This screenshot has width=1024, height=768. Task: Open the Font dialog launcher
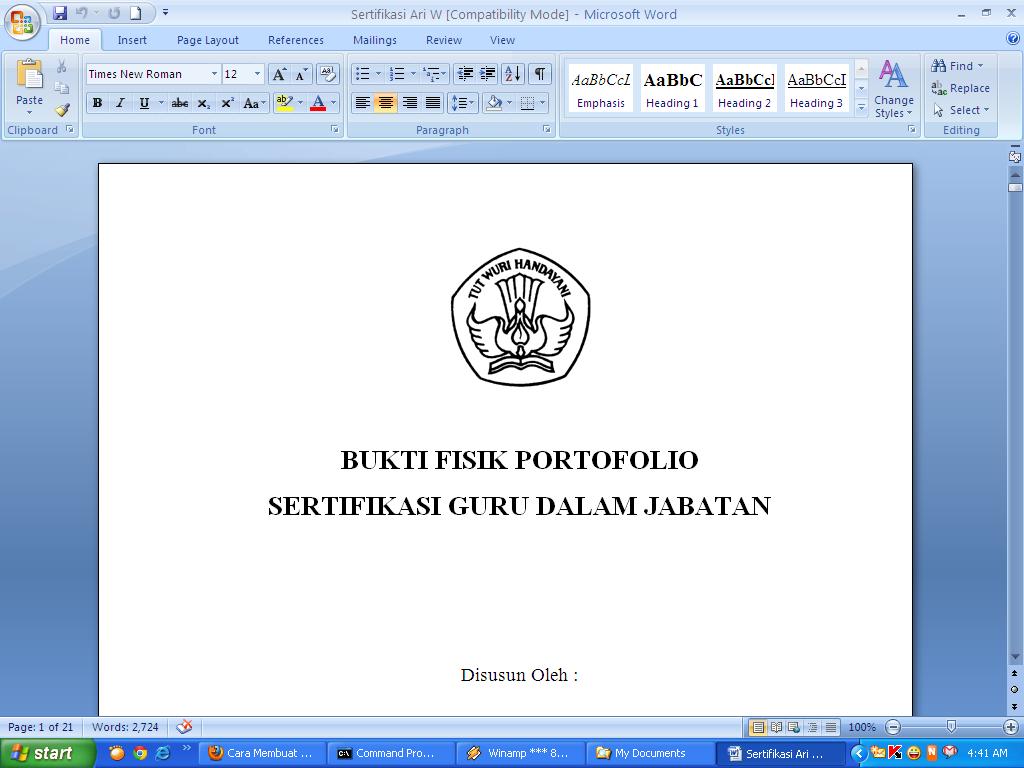334,129
